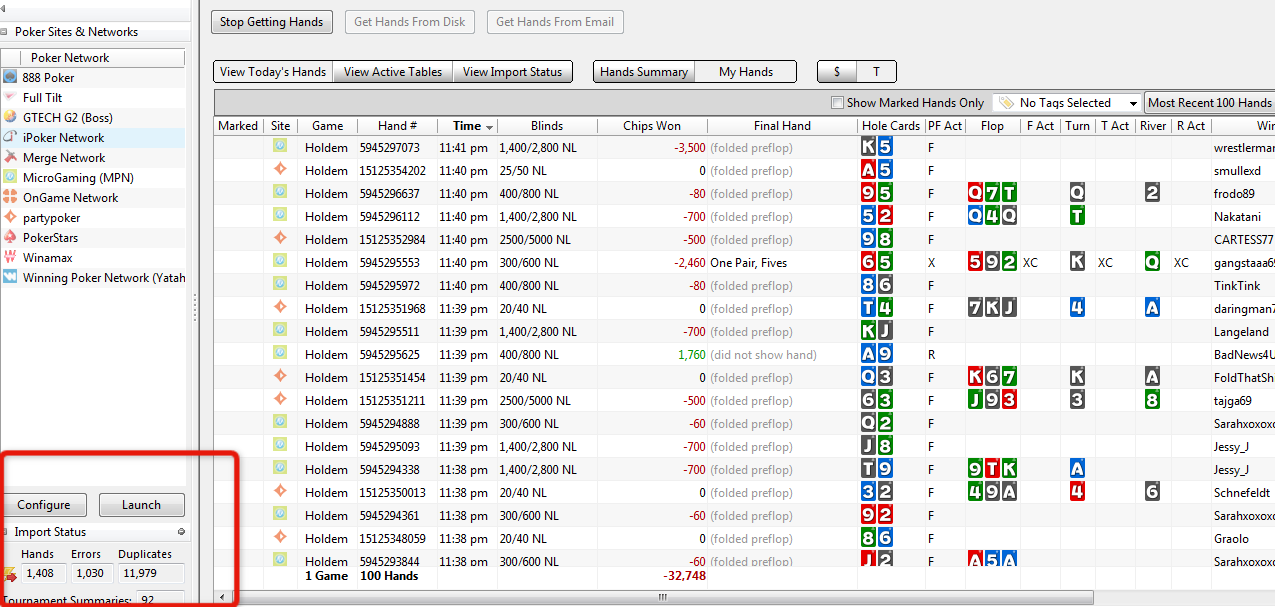The width and height of the screenshot is (1275, 607).
Task: Enable Show Marked Hands Only checkbox
Action: [x=838, y=103]
